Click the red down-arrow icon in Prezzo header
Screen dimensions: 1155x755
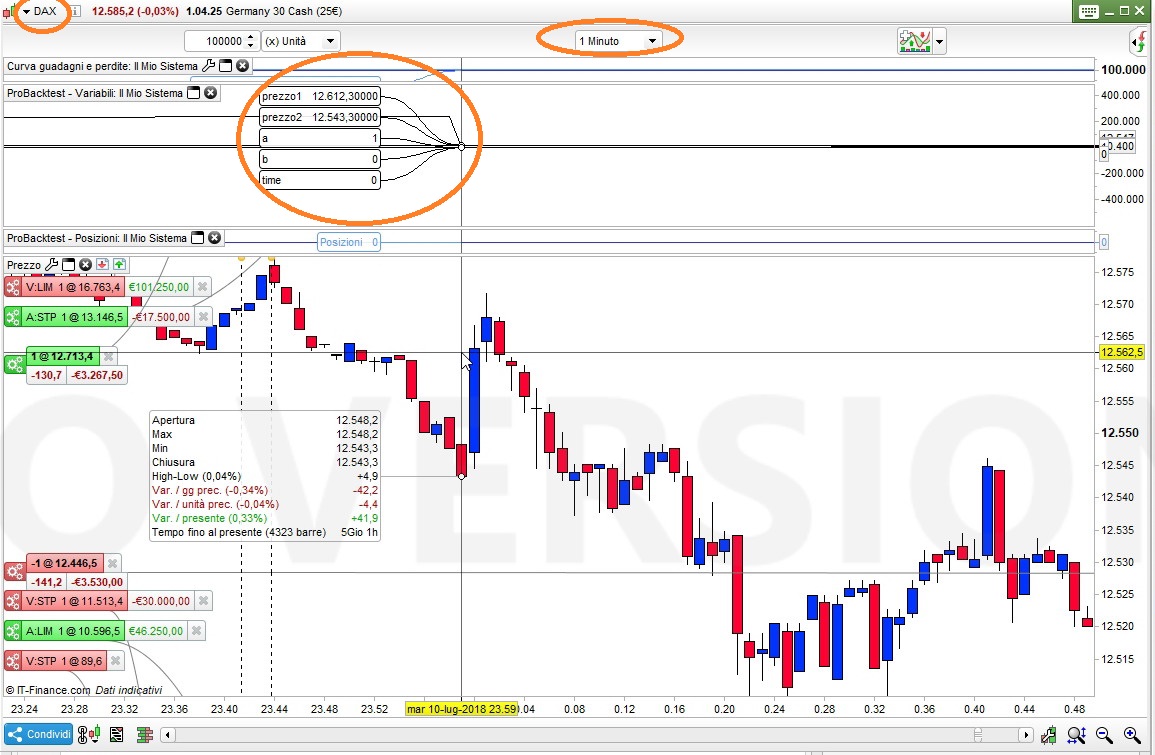tap(102, 264)
